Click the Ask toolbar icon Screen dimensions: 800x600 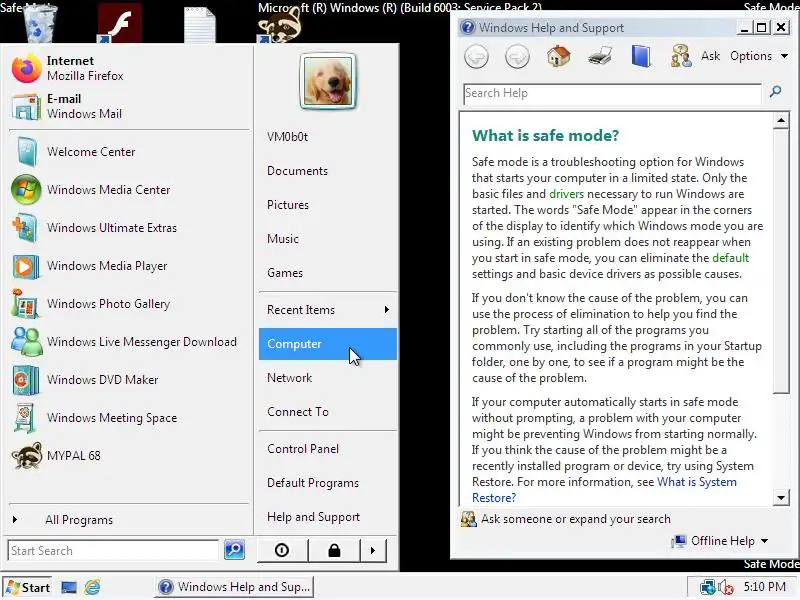click(681, 56)
